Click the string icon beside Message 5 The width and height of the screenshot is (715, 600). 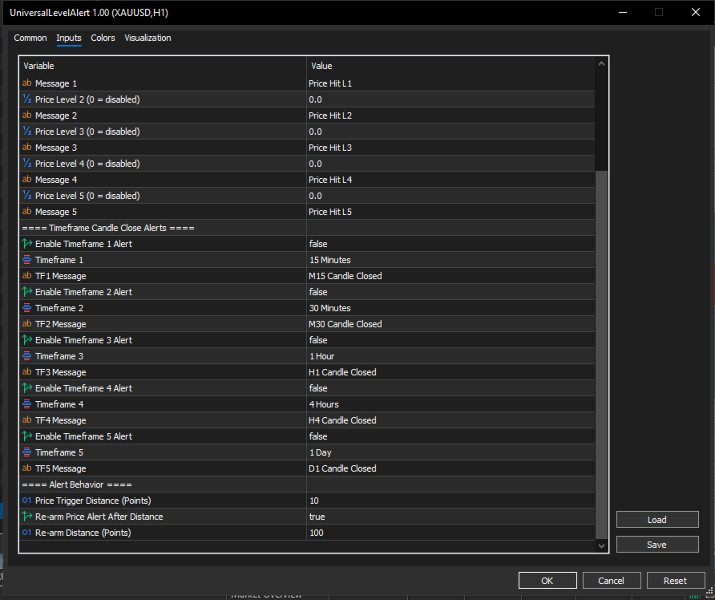(27, 212)
